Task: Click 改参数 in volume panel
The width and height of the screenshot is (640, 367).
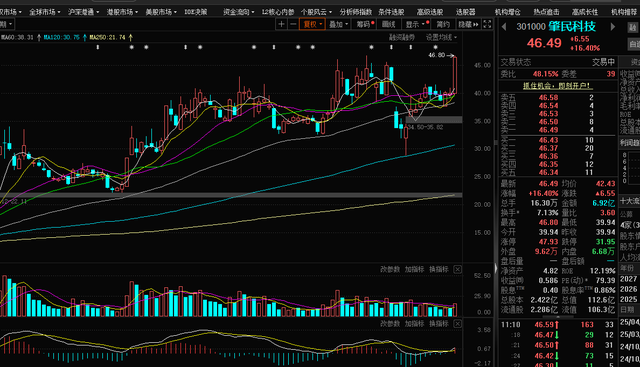Action: tap(390, 269)
